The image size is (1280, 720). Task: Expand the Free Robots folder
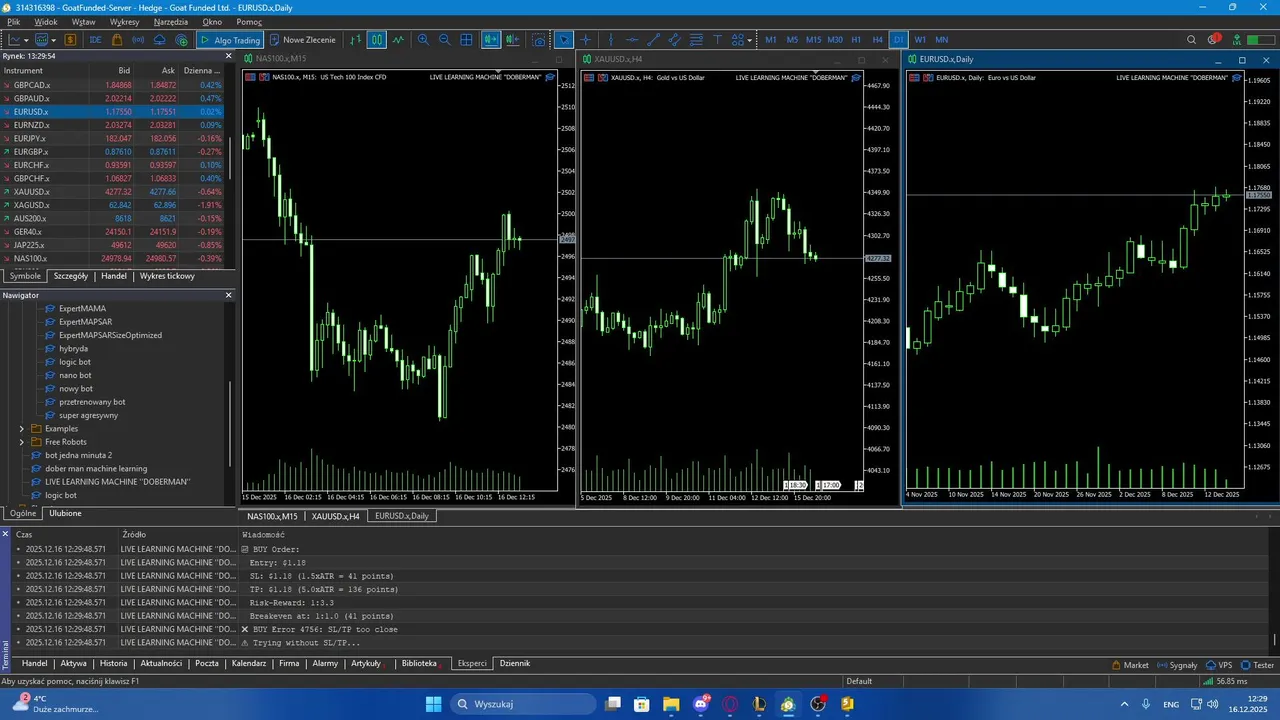click(22, 442)
